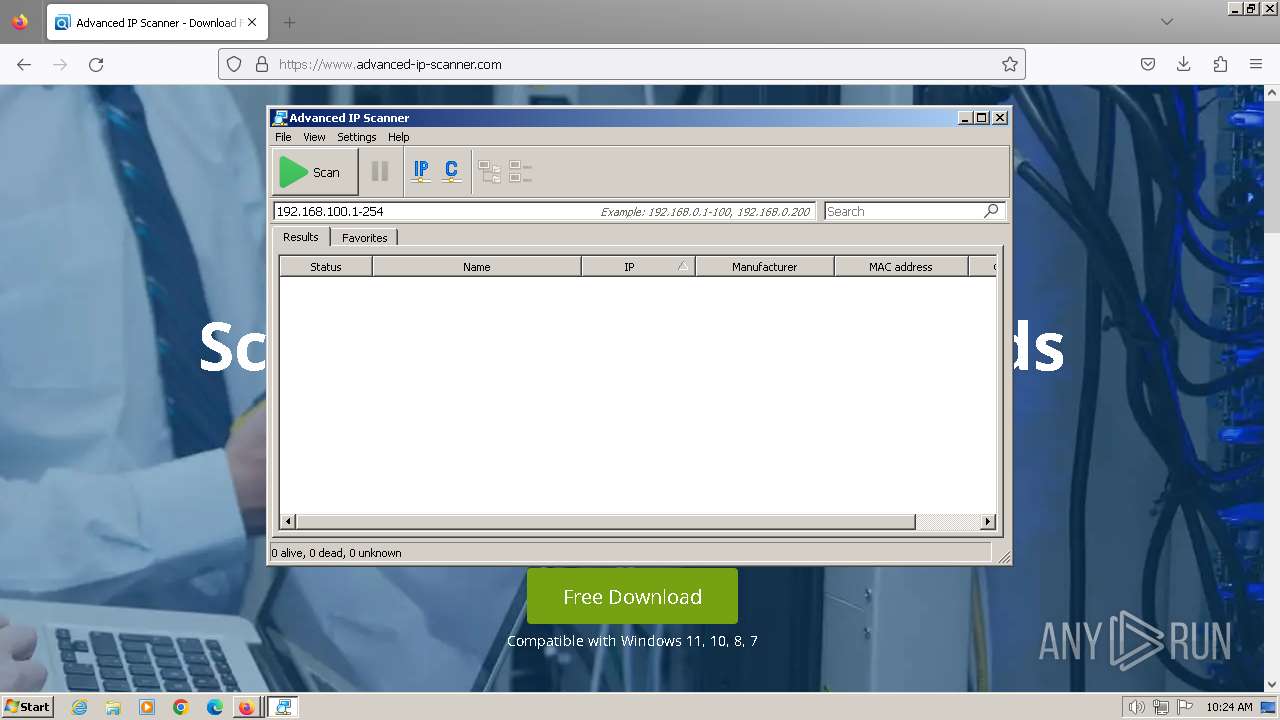Click the IP range input field

(543, 211)
